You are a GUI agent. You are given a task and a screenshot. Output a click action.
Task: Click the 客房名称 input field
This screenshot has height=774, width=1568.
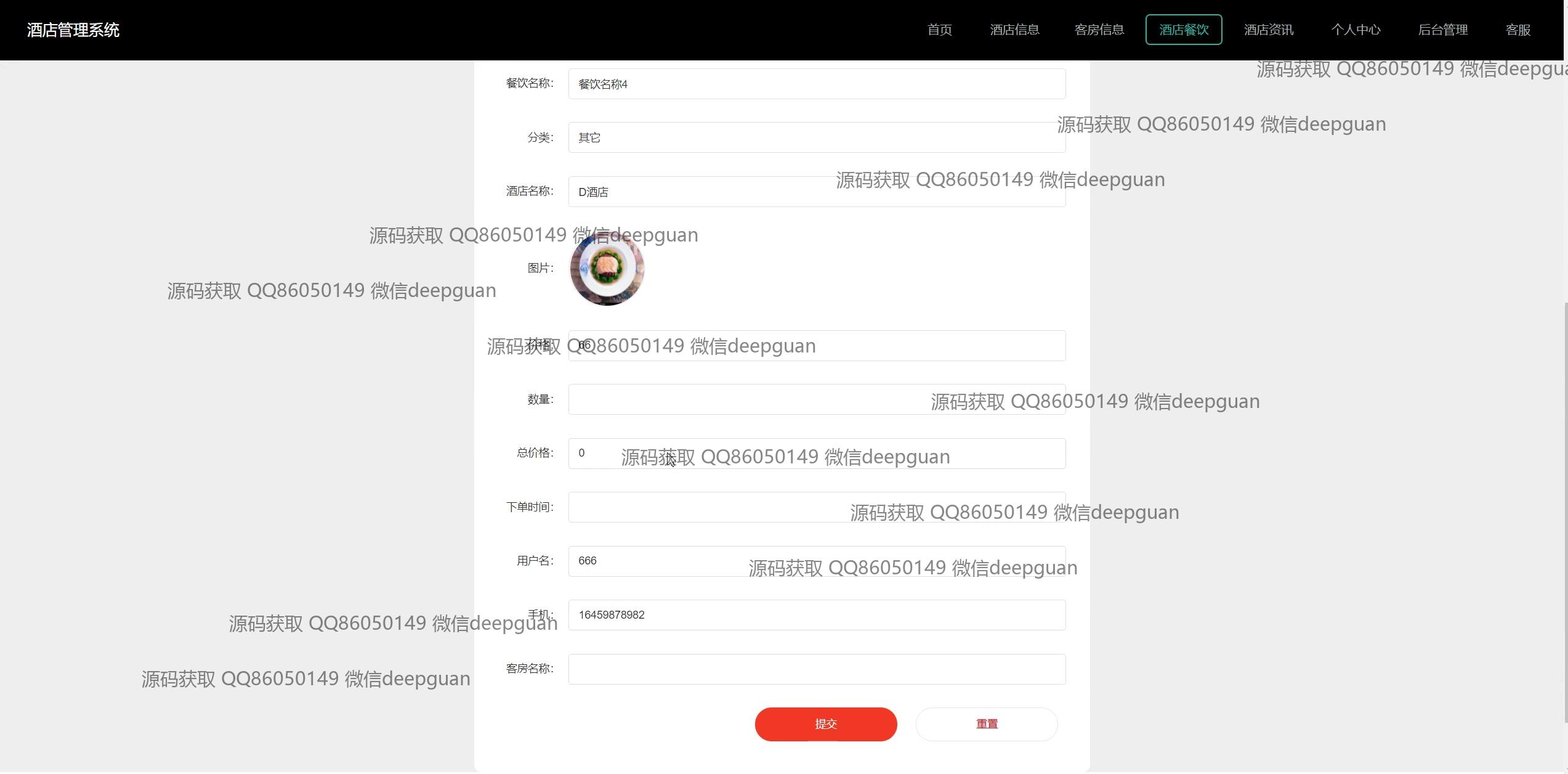click(816, 669)
